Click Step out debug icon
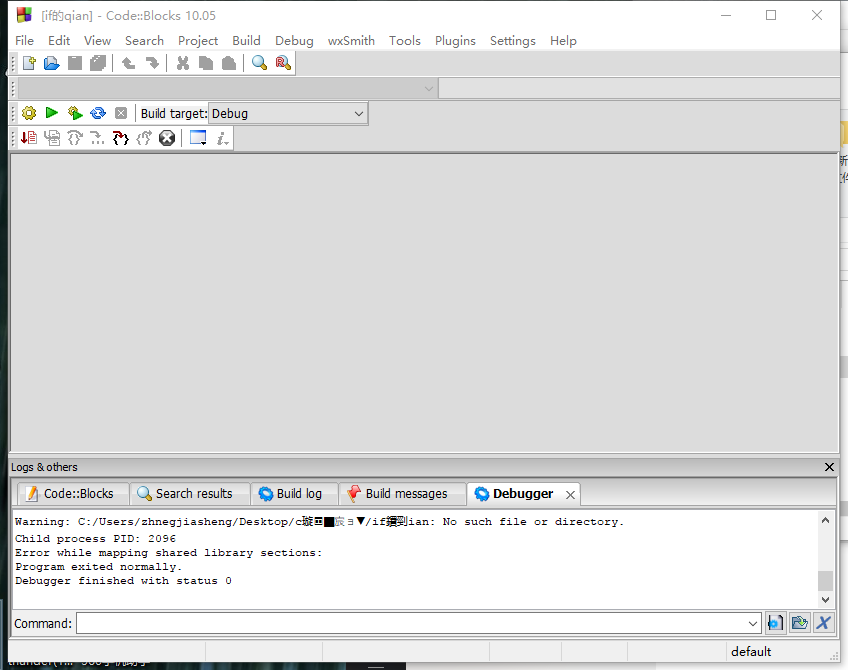Viewport: 848px width, 670px height. [x=144, y=138]
